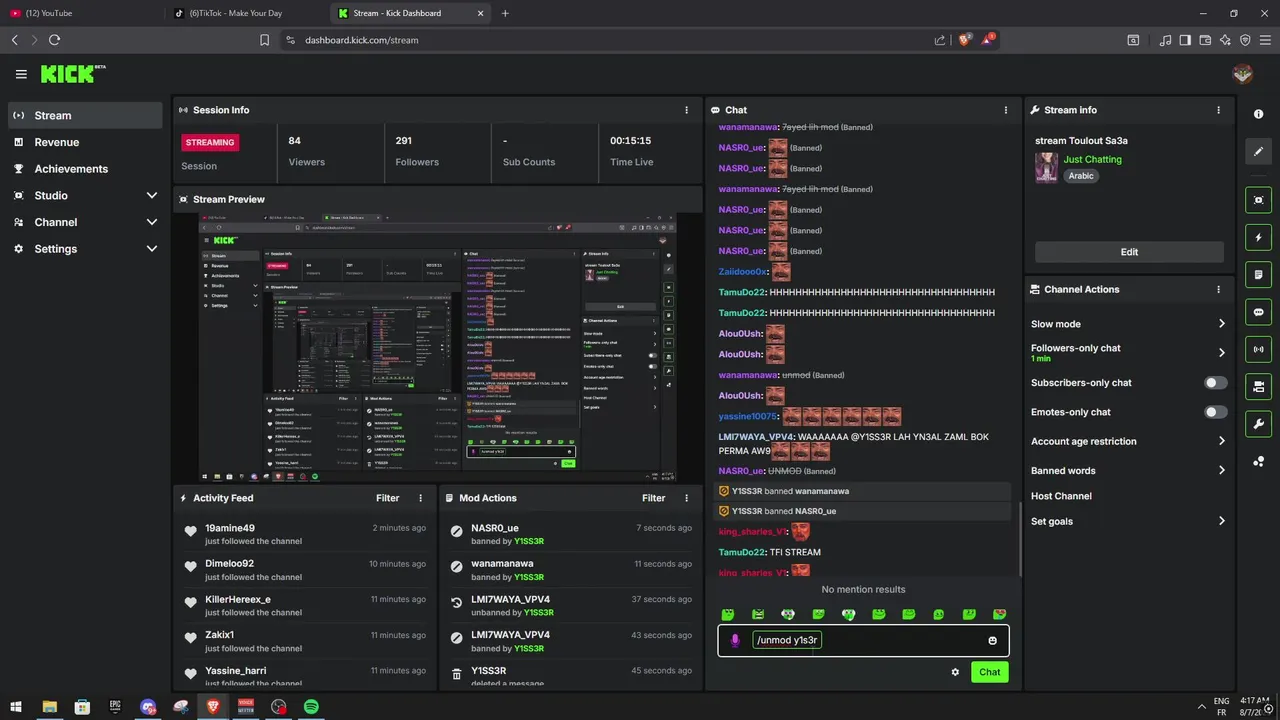Open Mod Actions Filter dropdown
This screenshot has height=720, width=1280.
click(x=653, y=498)
